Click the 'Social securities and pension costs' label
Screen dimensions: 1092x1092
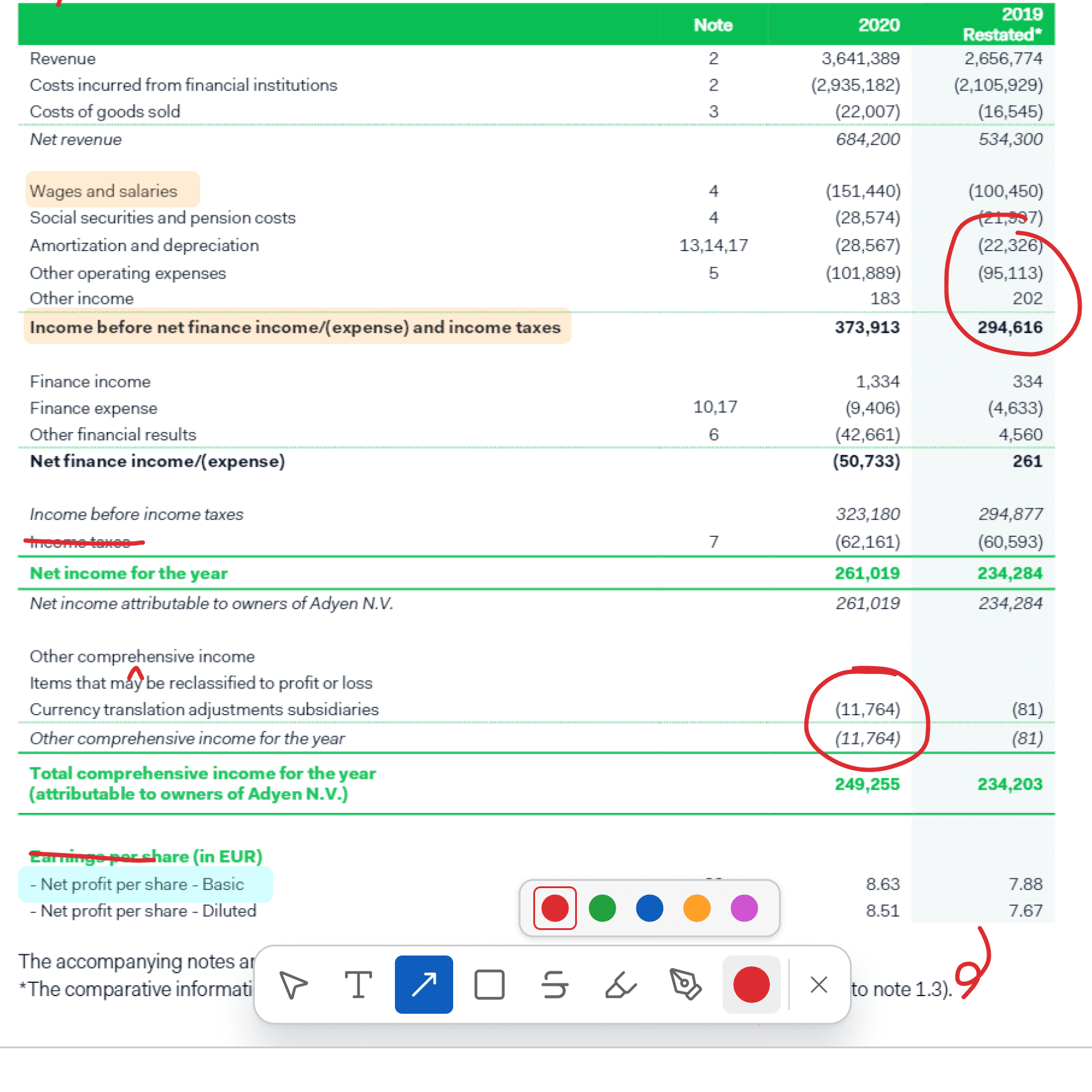pos(163,218)
